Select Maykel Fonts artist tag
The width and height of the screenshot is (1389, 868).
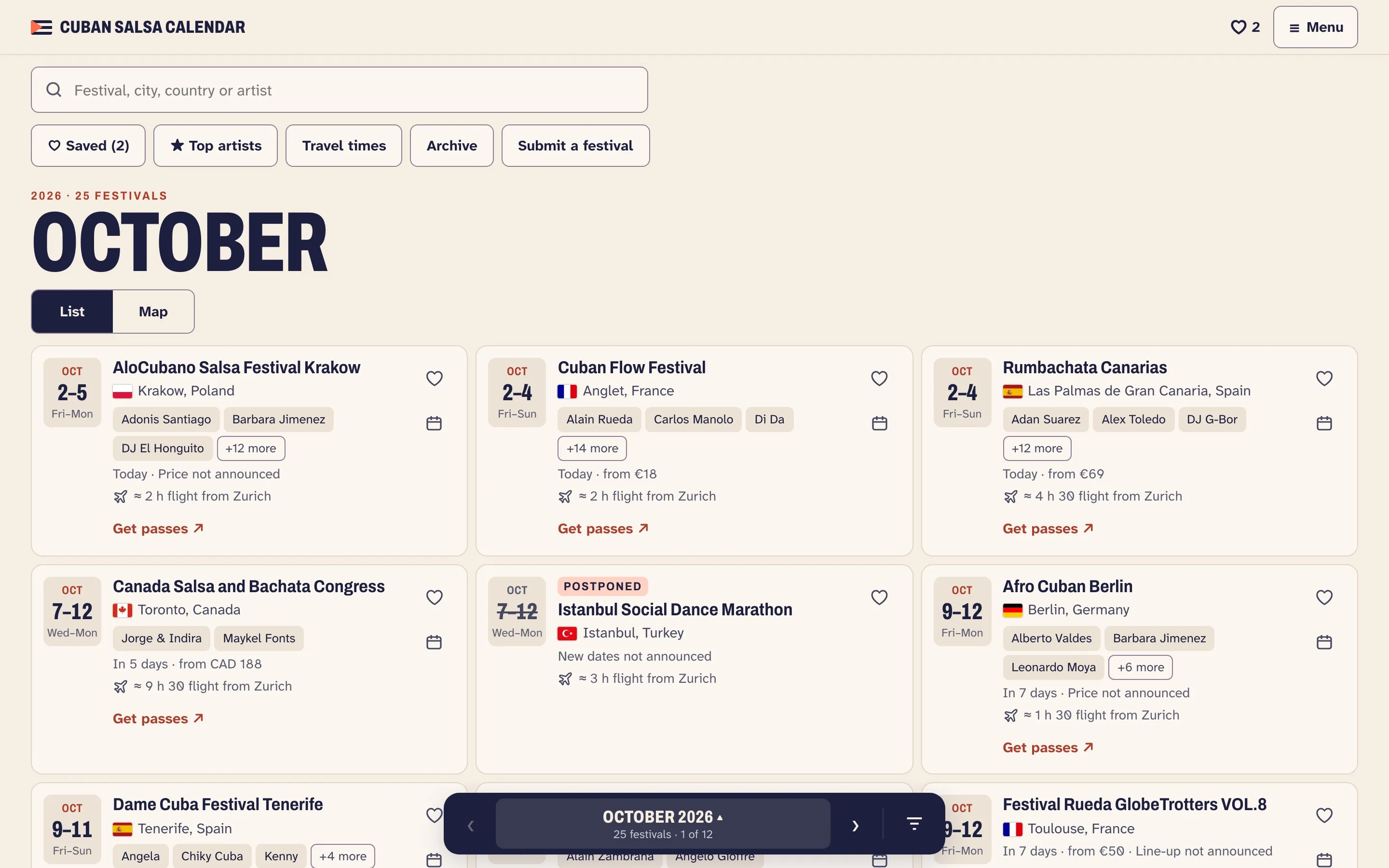pos(259,638)
